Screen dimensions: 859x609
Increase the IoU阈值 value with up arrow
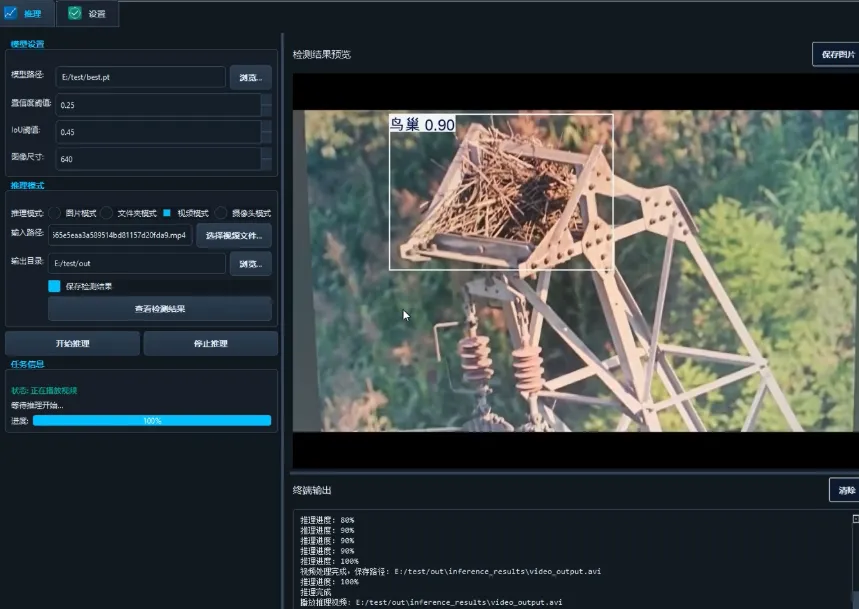point(266,127)
